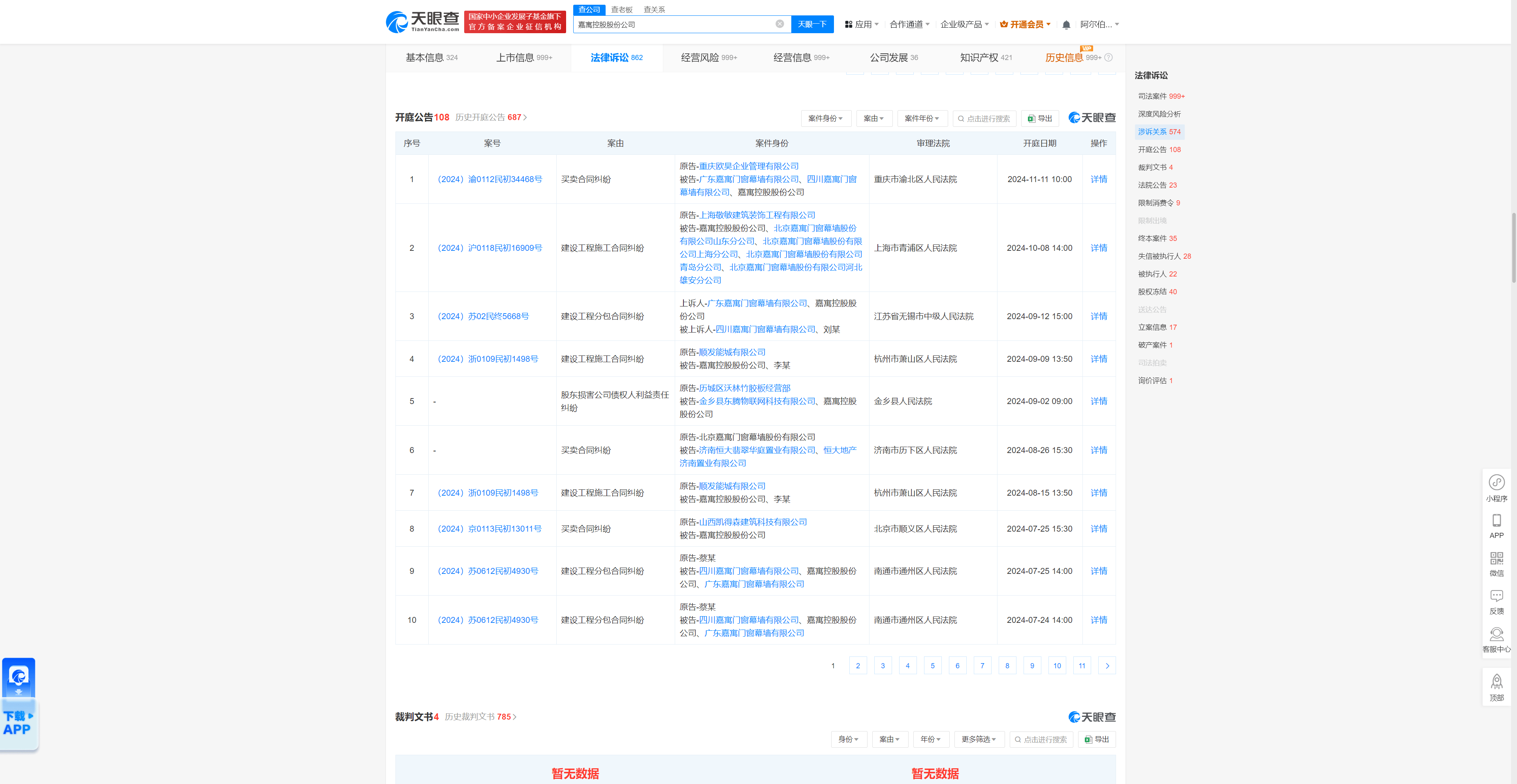The image size is (1517, 784).
Task: Open the user account dropdown
Action: click(x=1099, y=24)
